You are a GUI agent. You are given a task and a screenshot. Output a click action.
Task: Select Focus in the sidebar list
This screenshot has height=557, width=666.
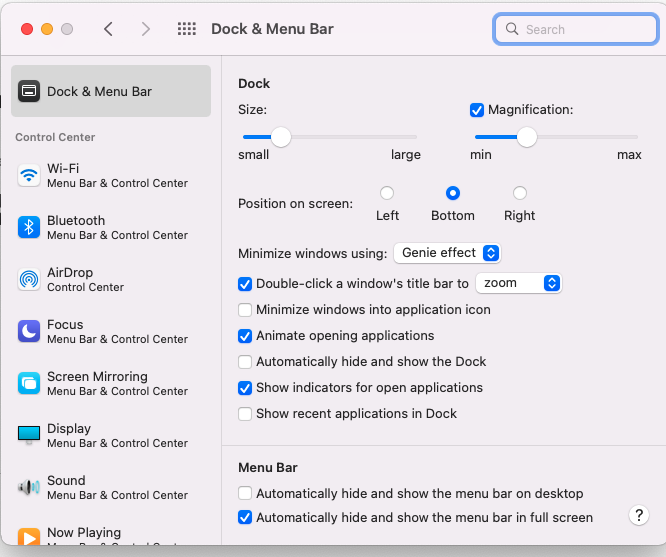pos(111,331)
